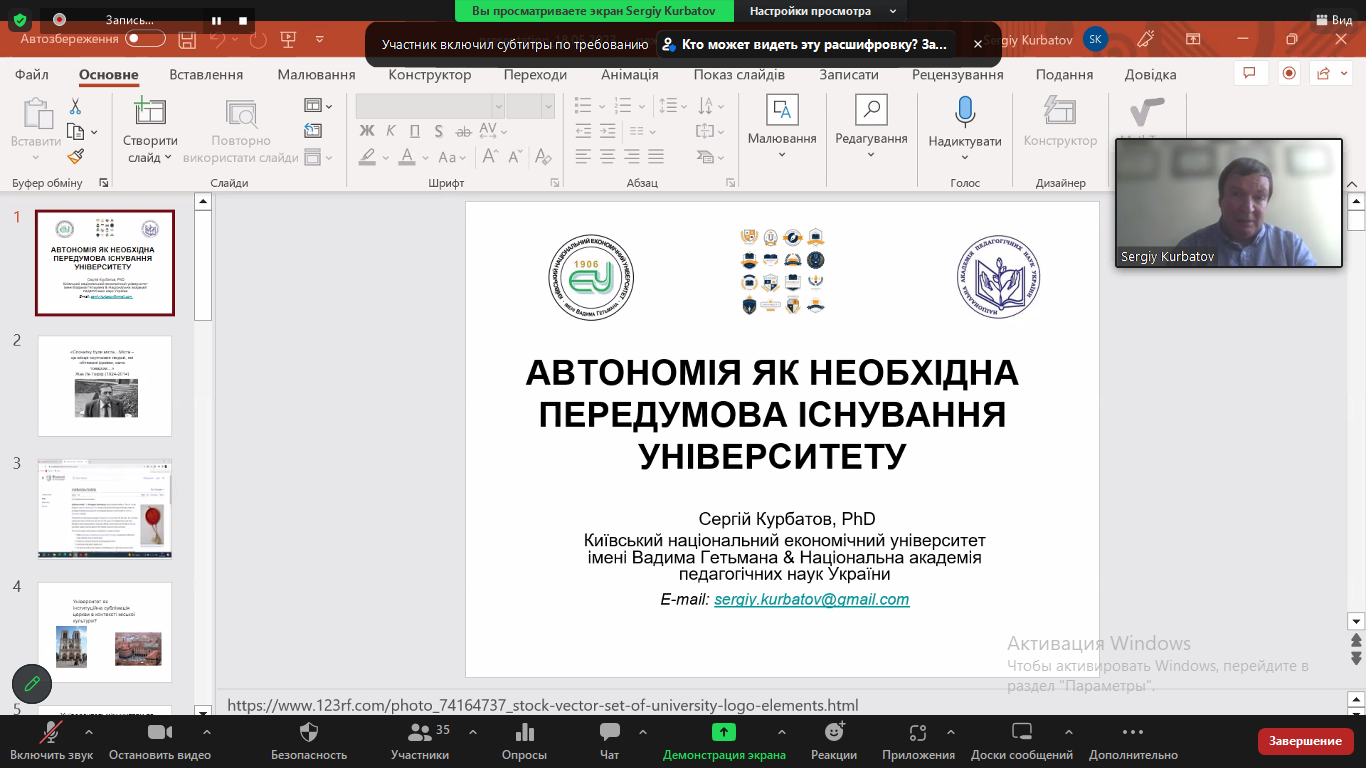Screen dimensions: 1366x768
Task: Expand Шрифт group dialog launcher
Action: pyautogui.click(x=553, y=183)
